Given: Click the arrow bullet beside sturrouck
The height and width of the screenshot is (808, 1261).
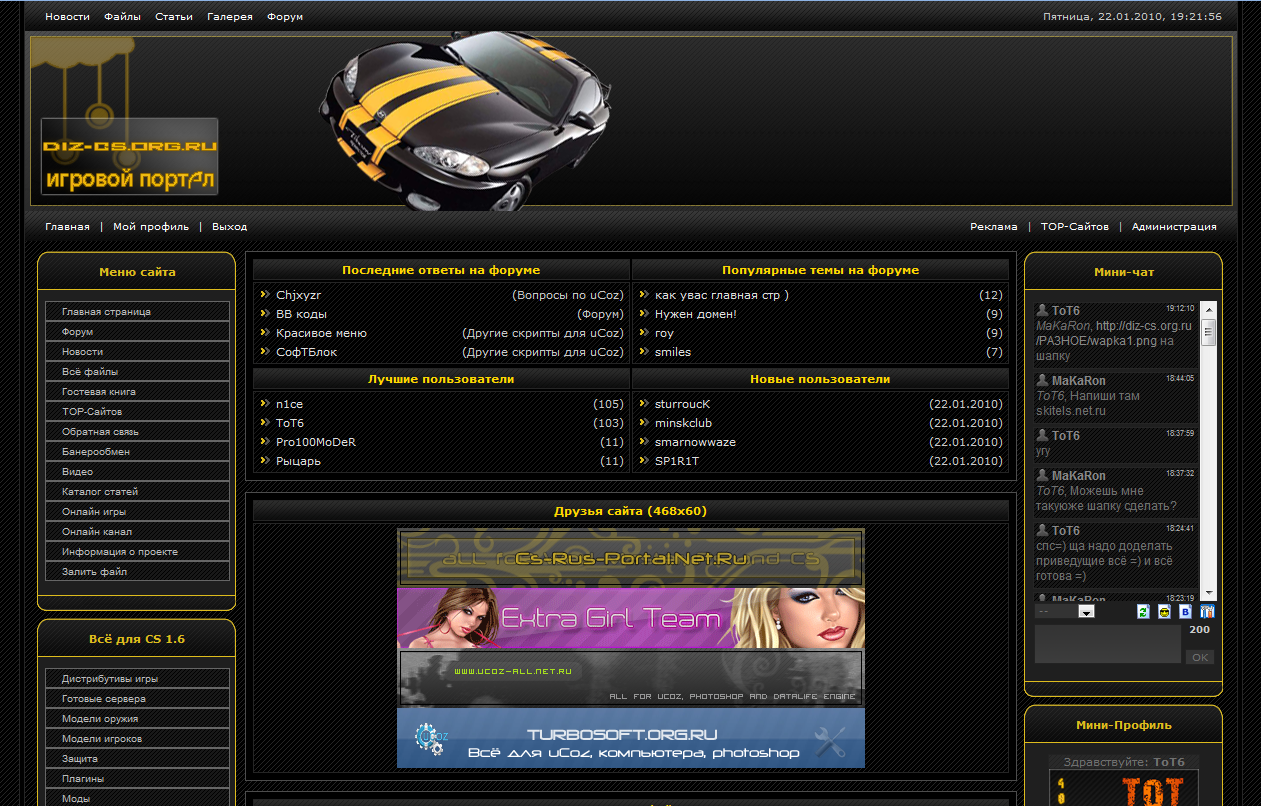Looking at the screenshot, I should pyautogui.click(x=644, y=404).
